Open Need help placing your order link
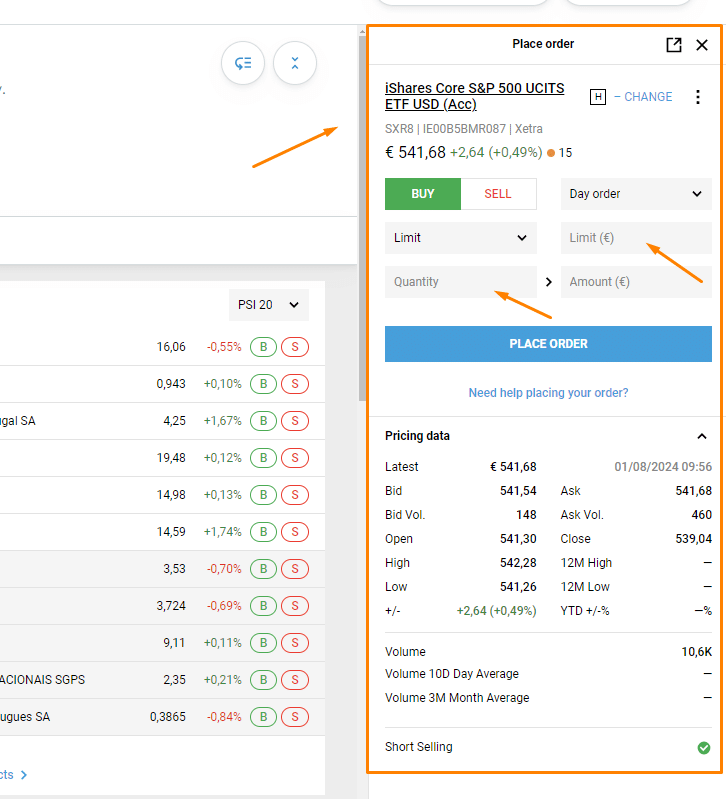 pos(548,393)
